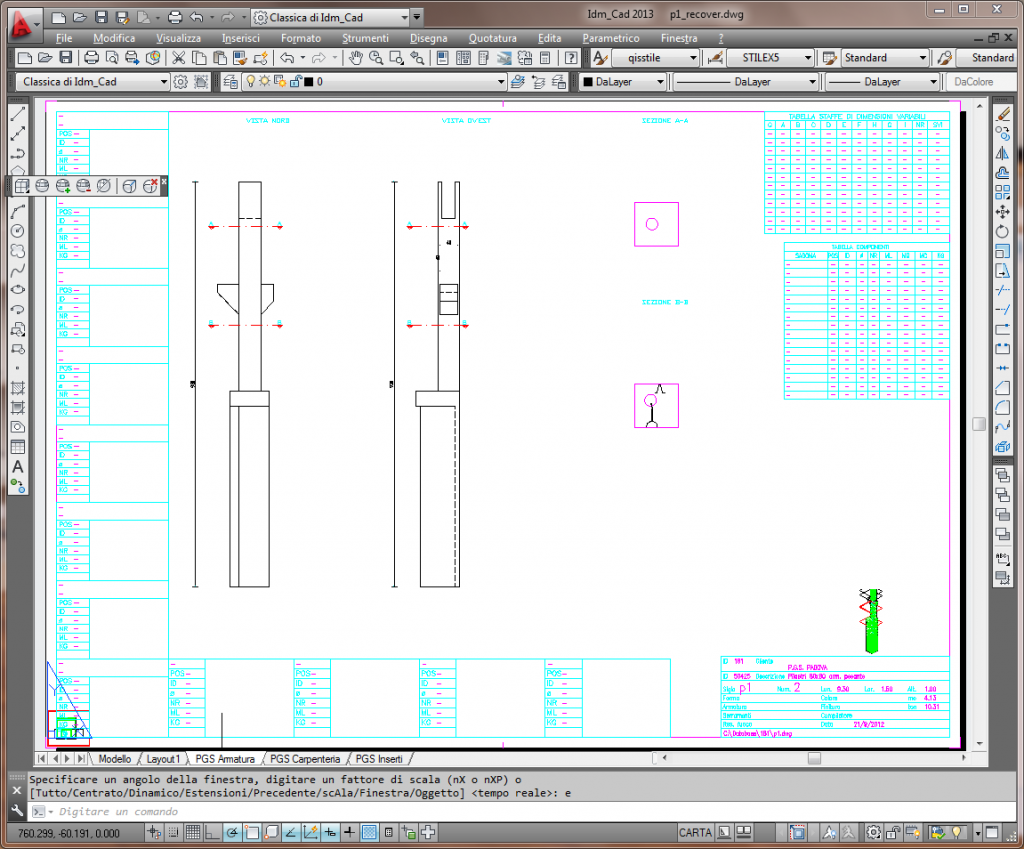This screenshot has height=849, width=1024.
Task: Open the DaLayer color control swatch
Action: [622, 82]
